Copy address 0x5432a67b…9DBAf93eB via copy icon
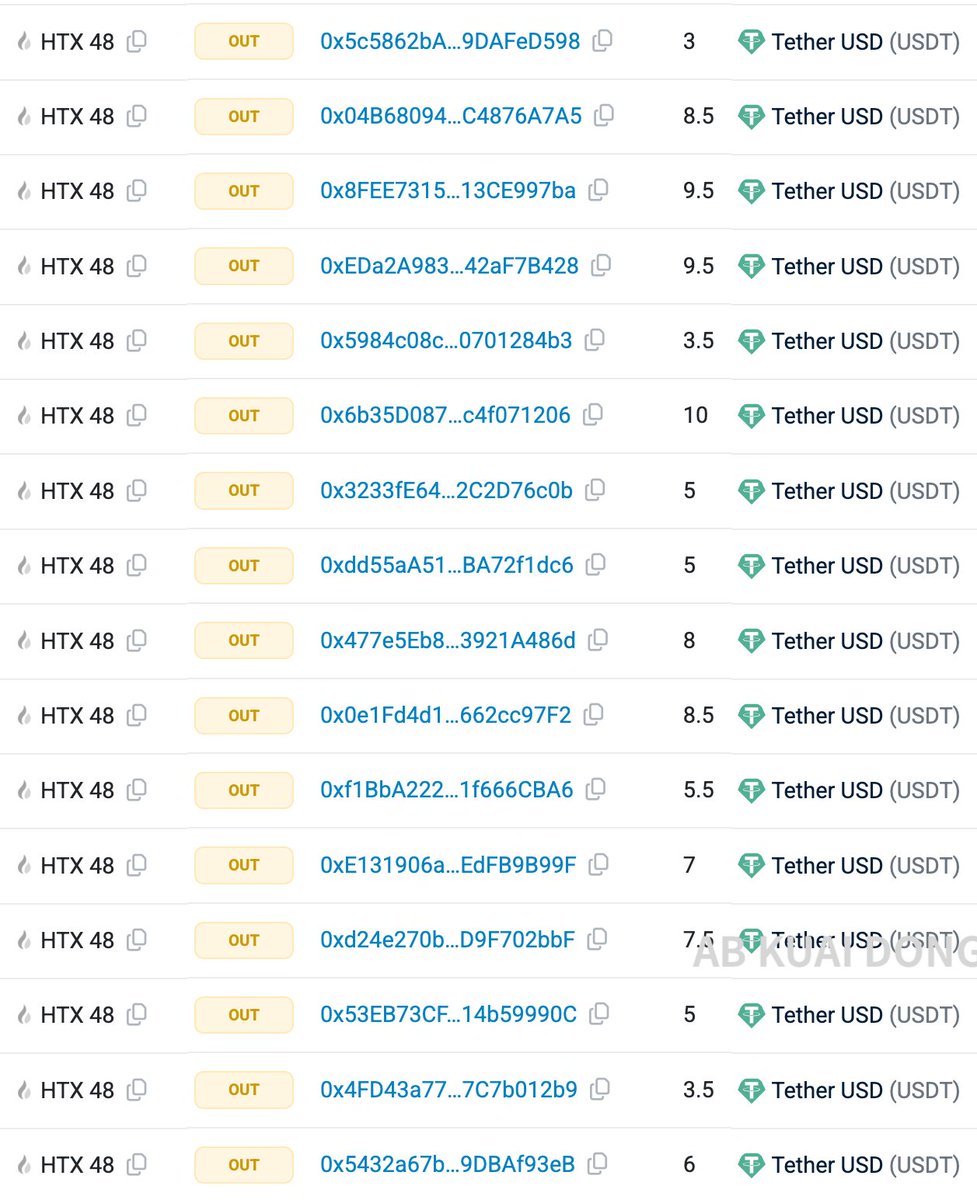Image resolution: width=977 pixels, height=1200 pixels. tap(597, 1164)
